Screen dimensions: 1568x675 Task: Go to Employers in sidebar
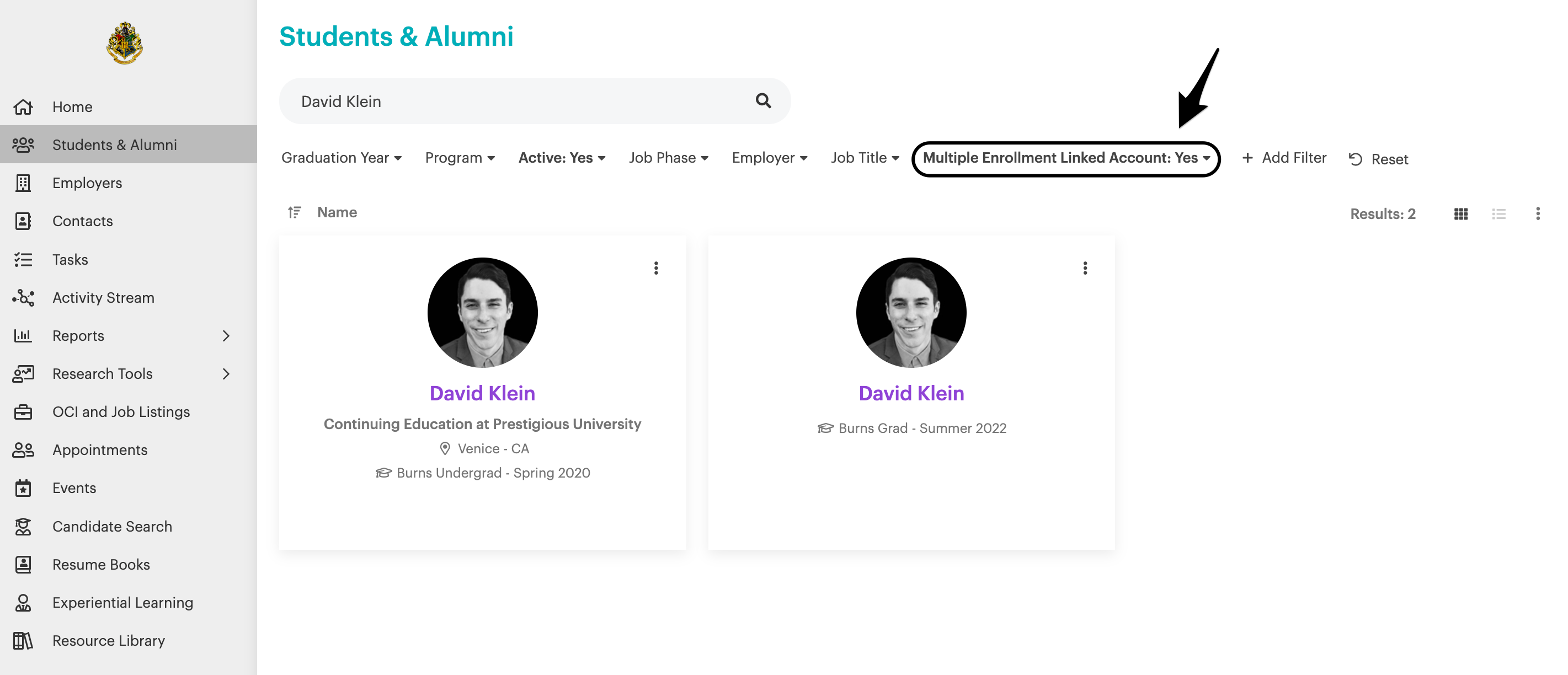[x=87, y=183]
